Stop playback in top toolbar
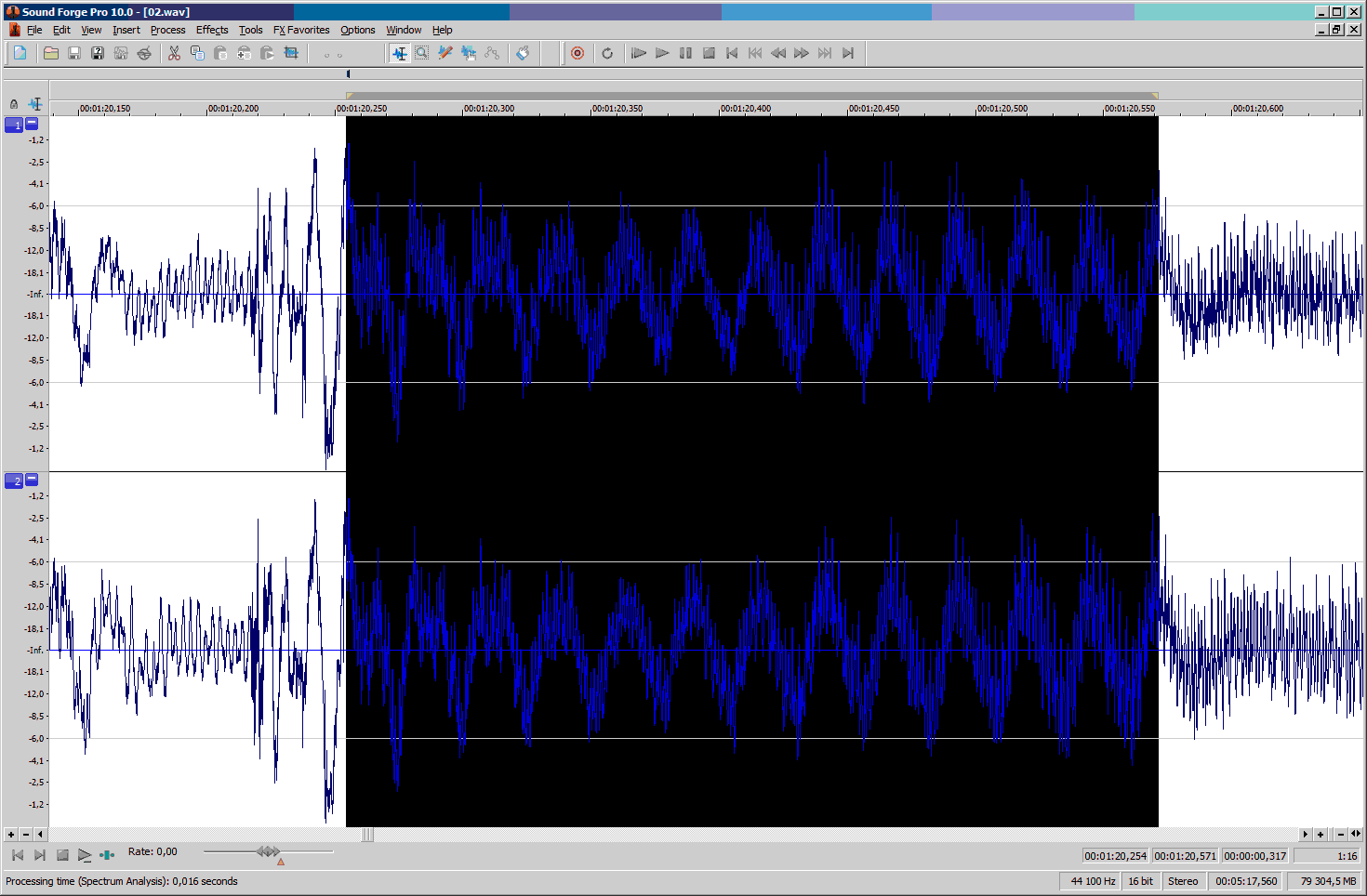This screenshot has height=896, width=1367. coord(709,53)
